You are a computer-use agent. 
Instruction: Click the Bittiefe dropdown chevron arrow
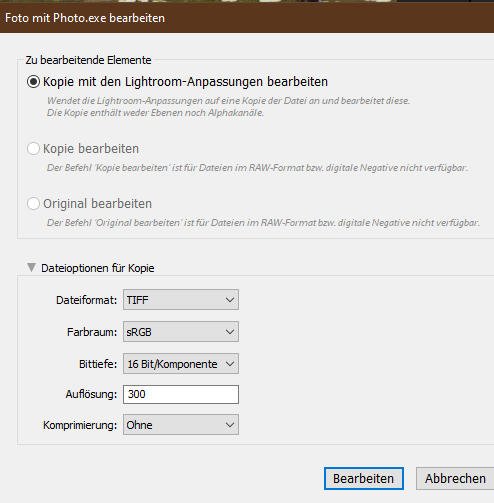pyautogui.click(x=230, y=364)
